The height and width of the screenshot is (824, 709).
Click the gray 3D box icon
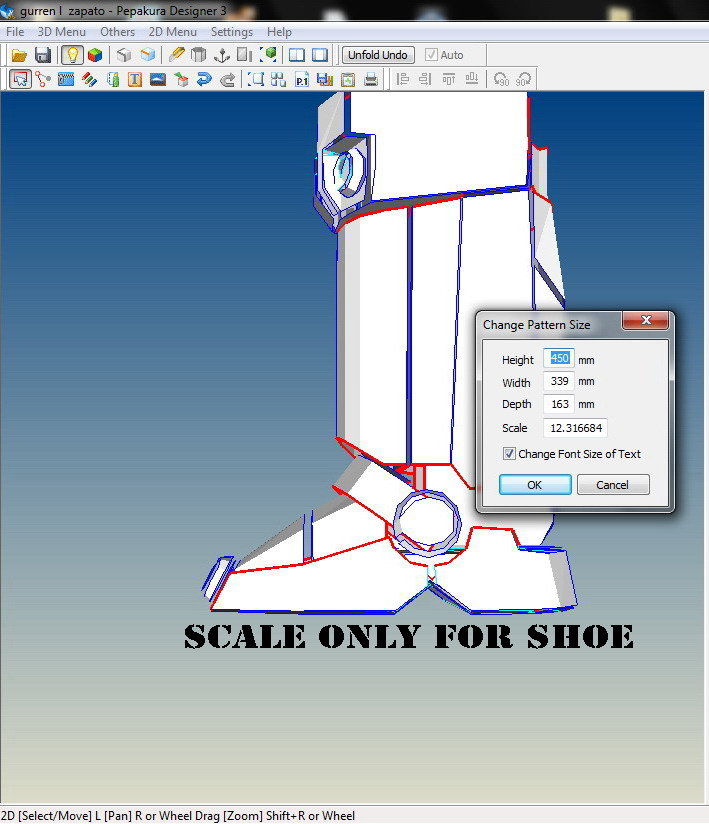[x=124, y=55]
